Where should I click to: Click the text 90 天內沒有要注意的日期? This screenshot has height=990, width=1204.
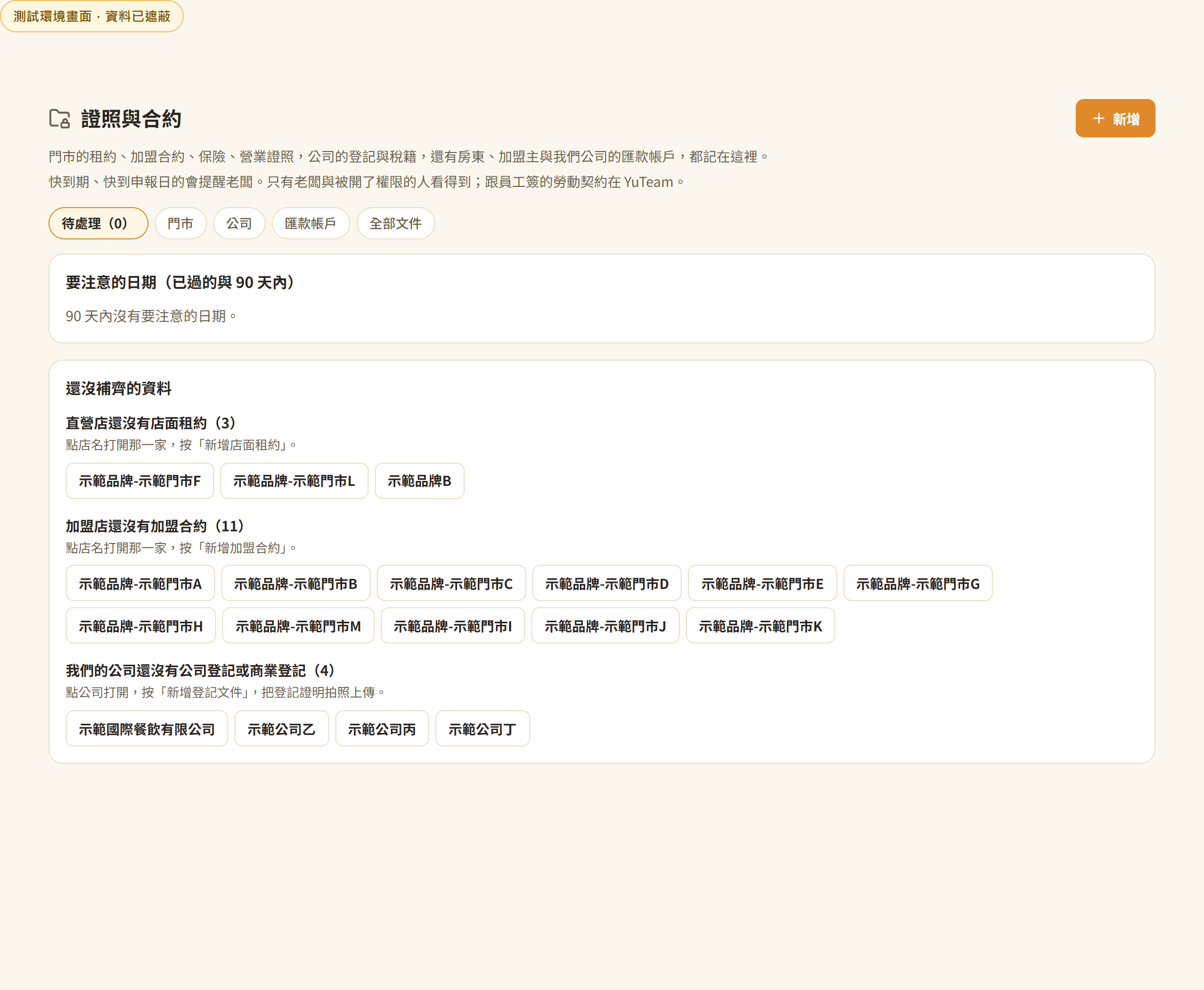[x=150, y=316]
